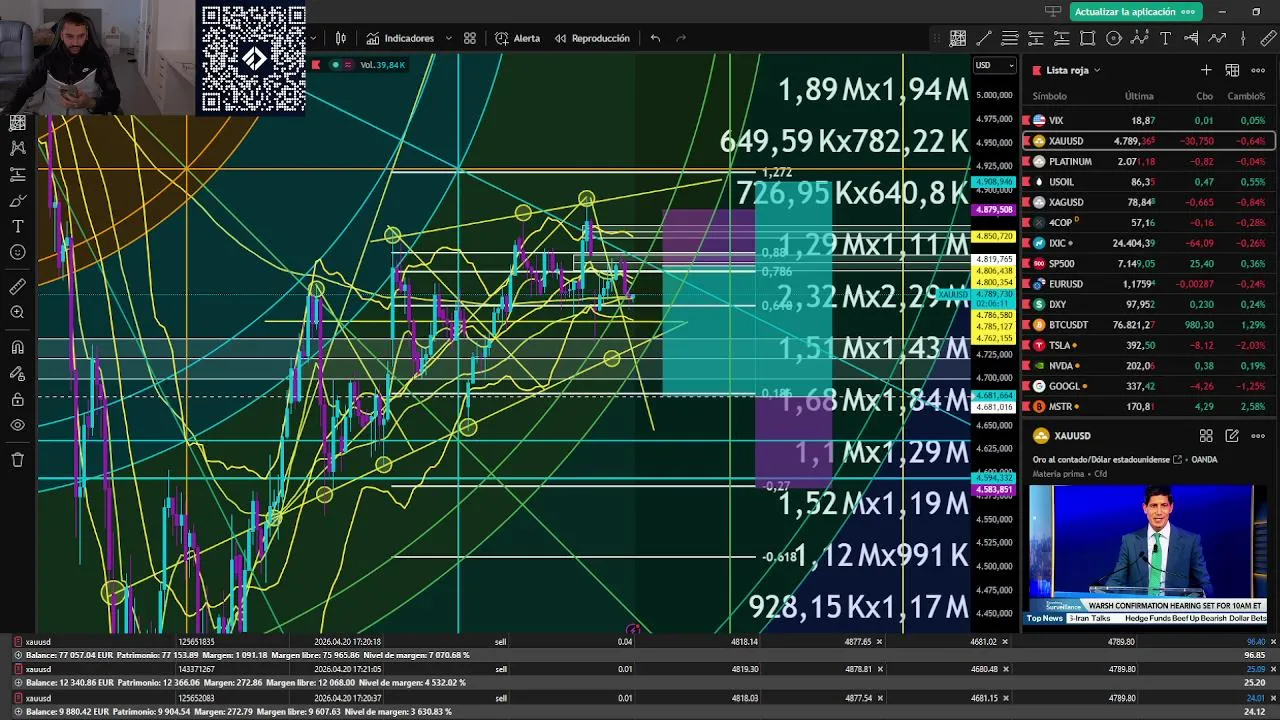Undo last chart action
The image size is (1280, 720).
pos(655,38)
